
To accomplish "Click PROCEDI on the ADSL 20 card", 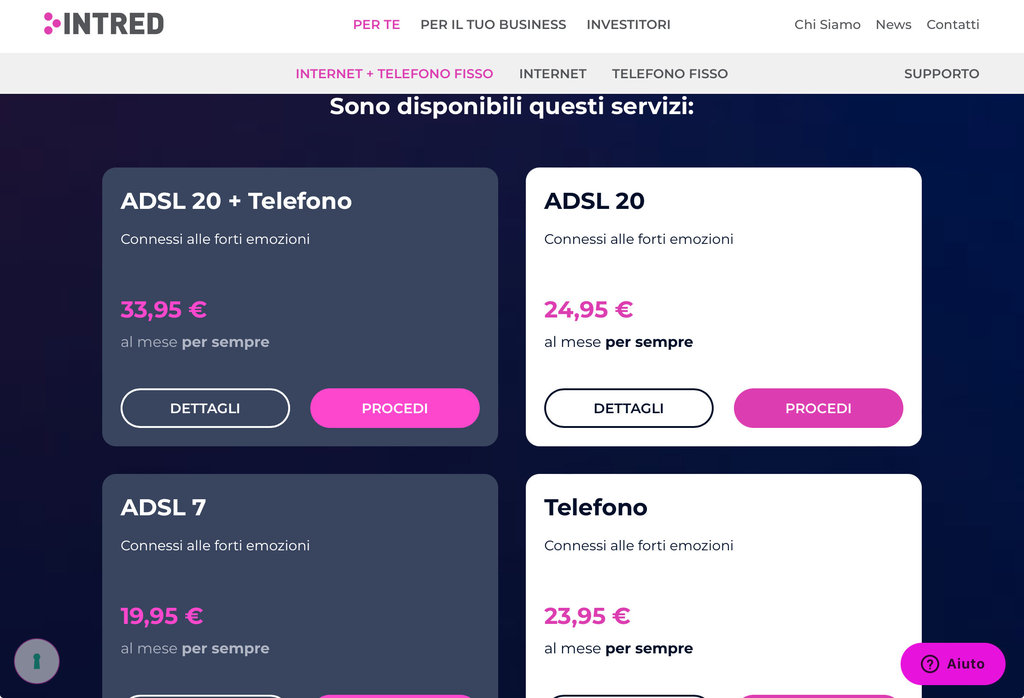I will click(x=818, y=408).
